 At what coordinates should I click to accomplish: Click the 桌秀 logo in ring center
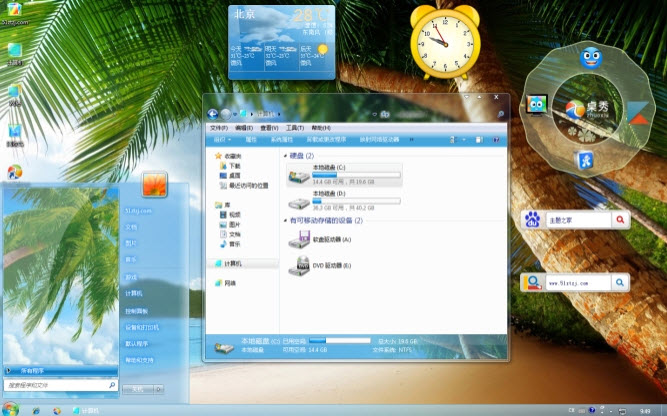tap(587, 110)
